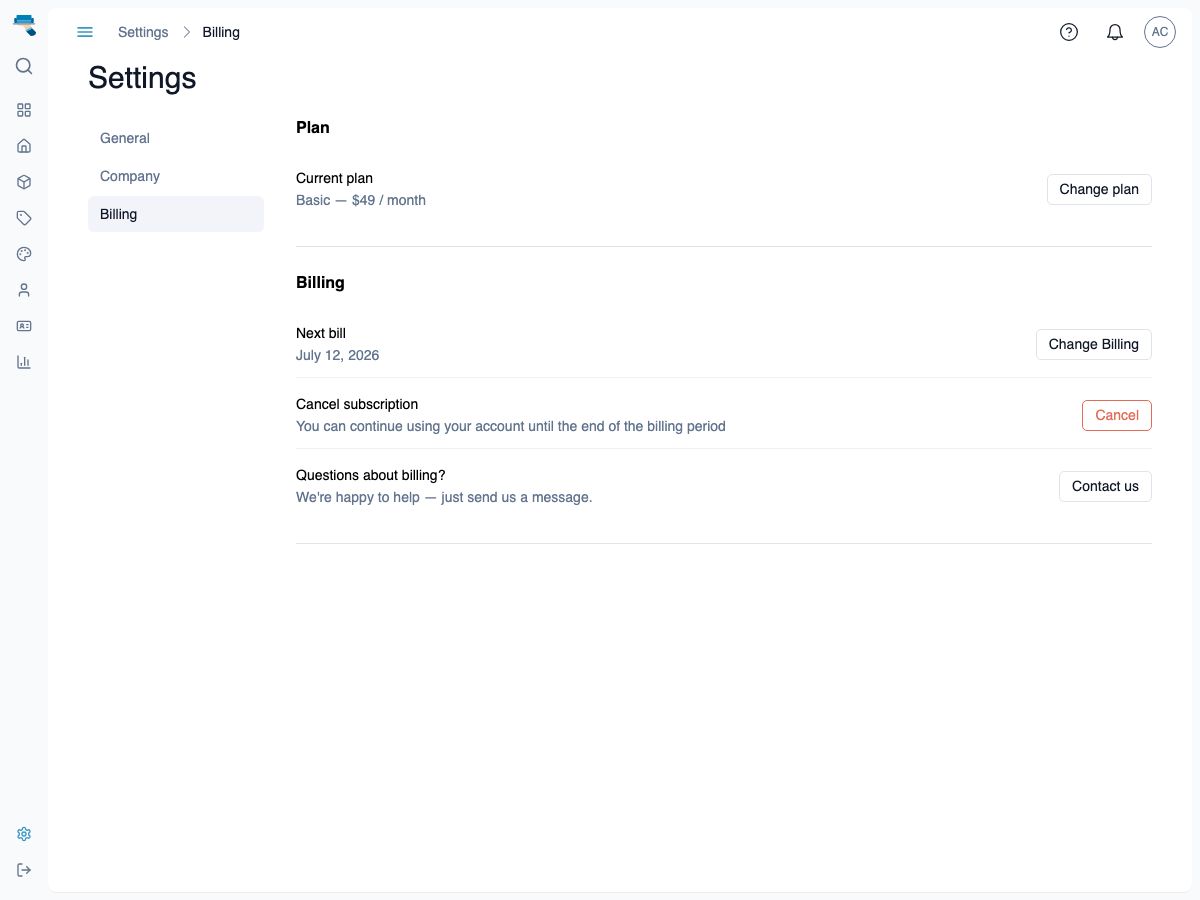
Task: Click the 'July 12, 2026' date text
Action: 338,355
